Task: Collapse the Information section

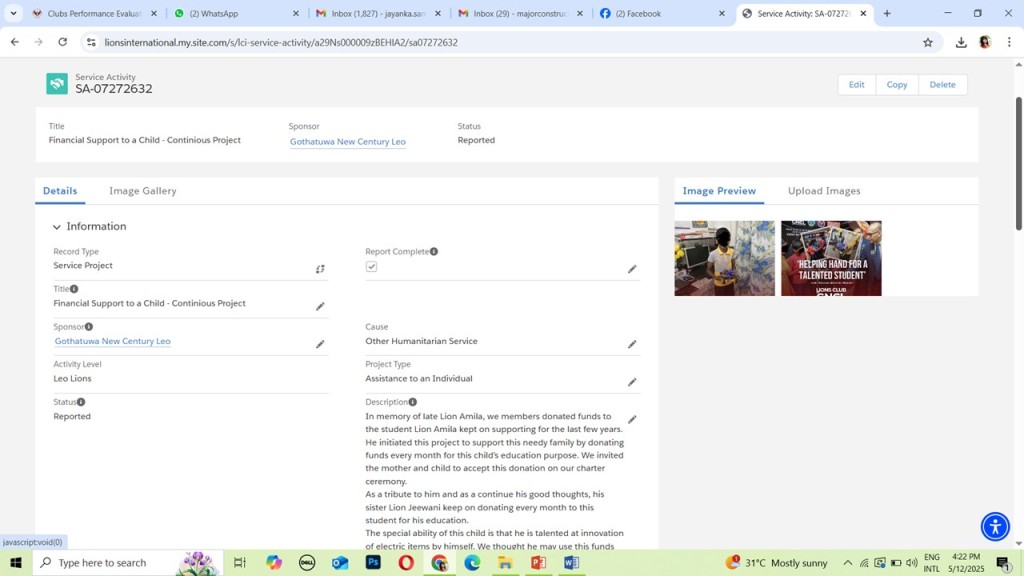Action: click(x=57, y=227)
